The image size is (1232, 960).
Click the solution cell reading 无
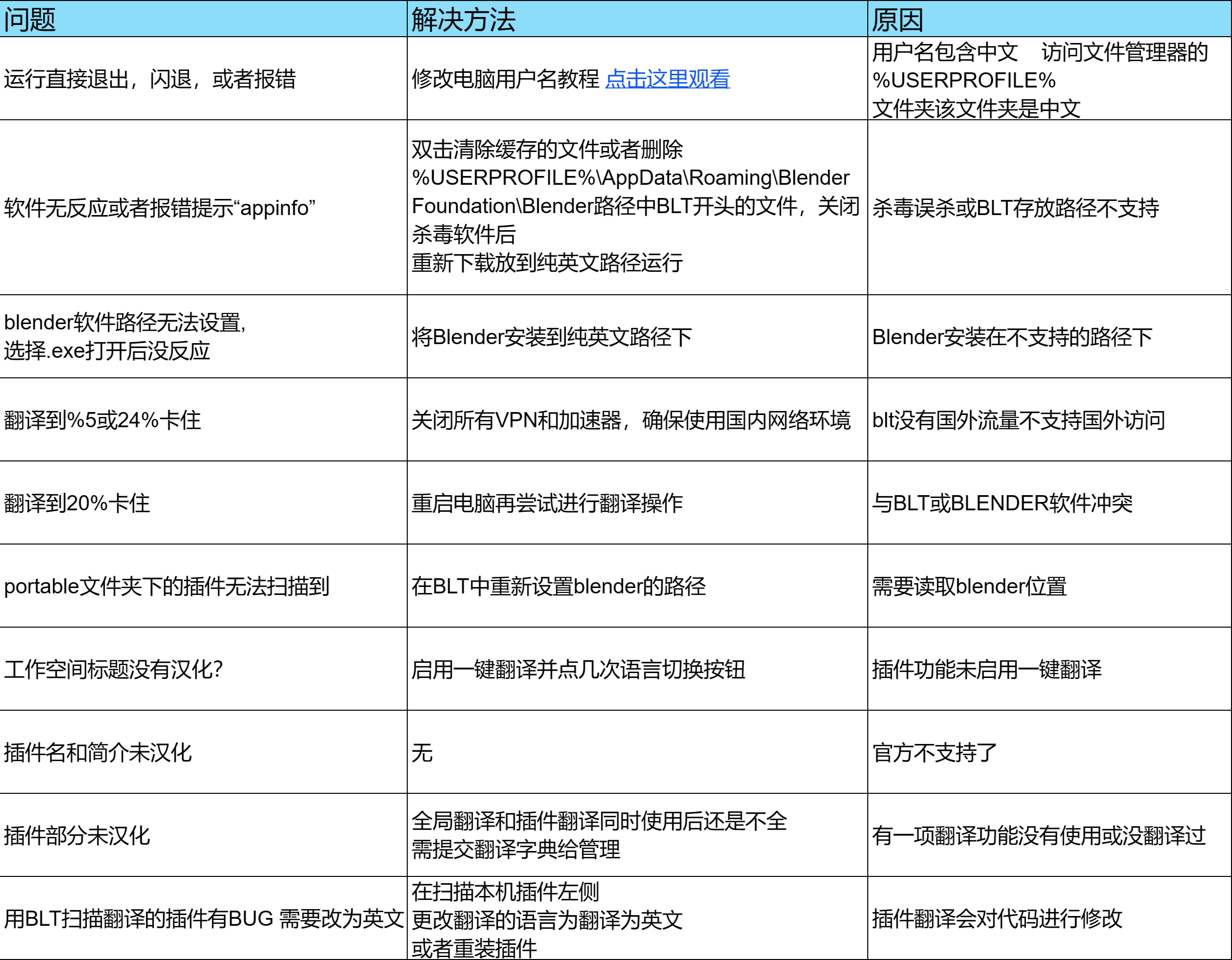pos(637,752)
